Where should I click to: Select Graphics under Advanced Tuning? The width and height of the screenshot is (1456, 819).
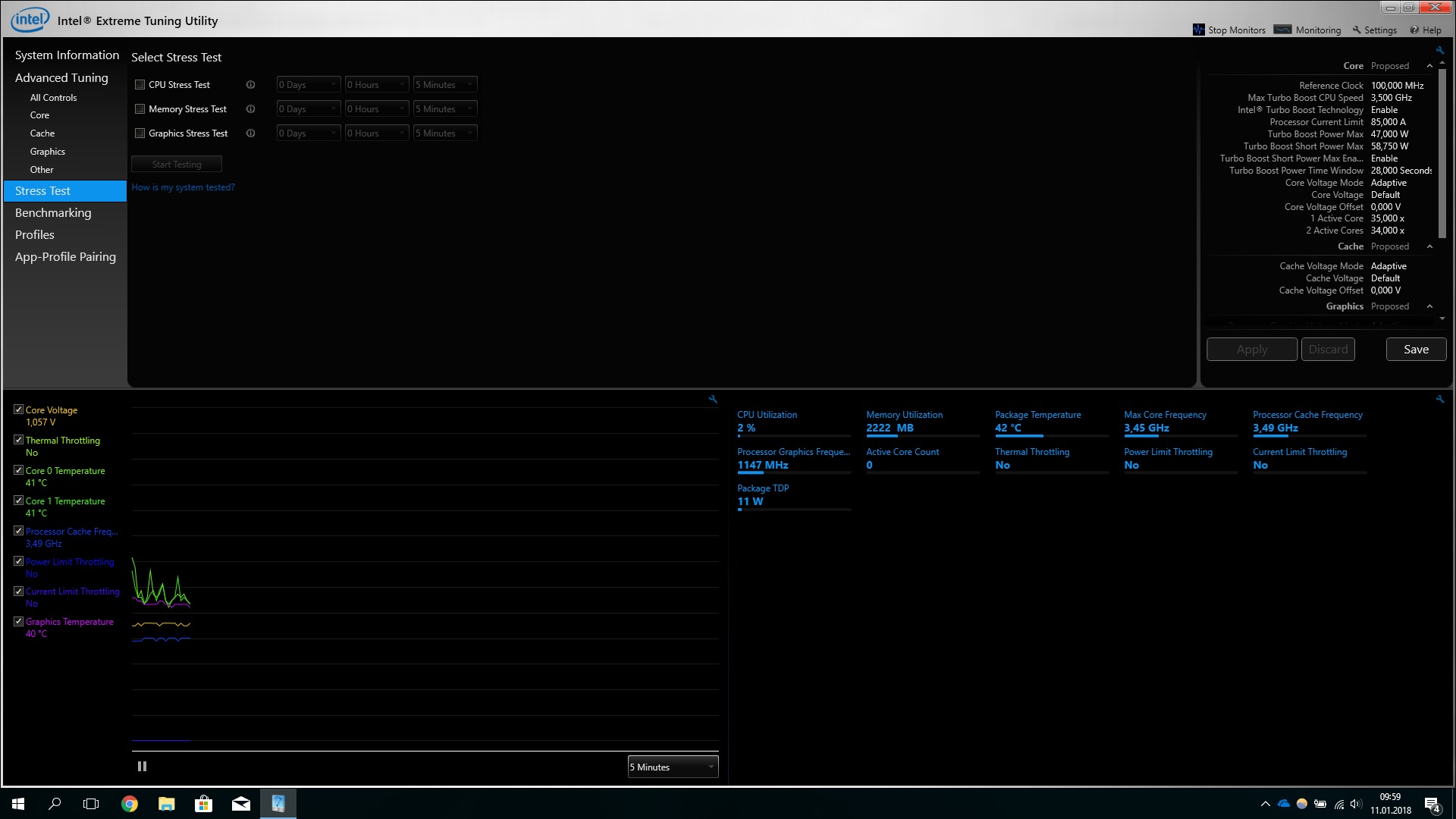(48, 152)
